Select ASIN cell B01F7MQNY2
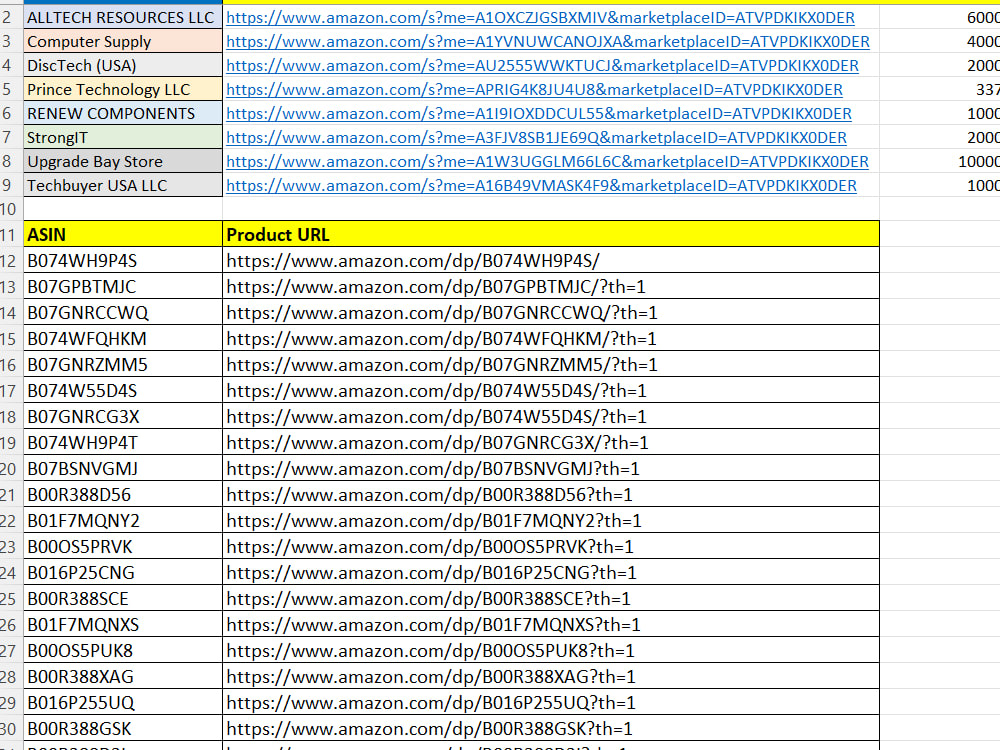 [x=123, y=521]
